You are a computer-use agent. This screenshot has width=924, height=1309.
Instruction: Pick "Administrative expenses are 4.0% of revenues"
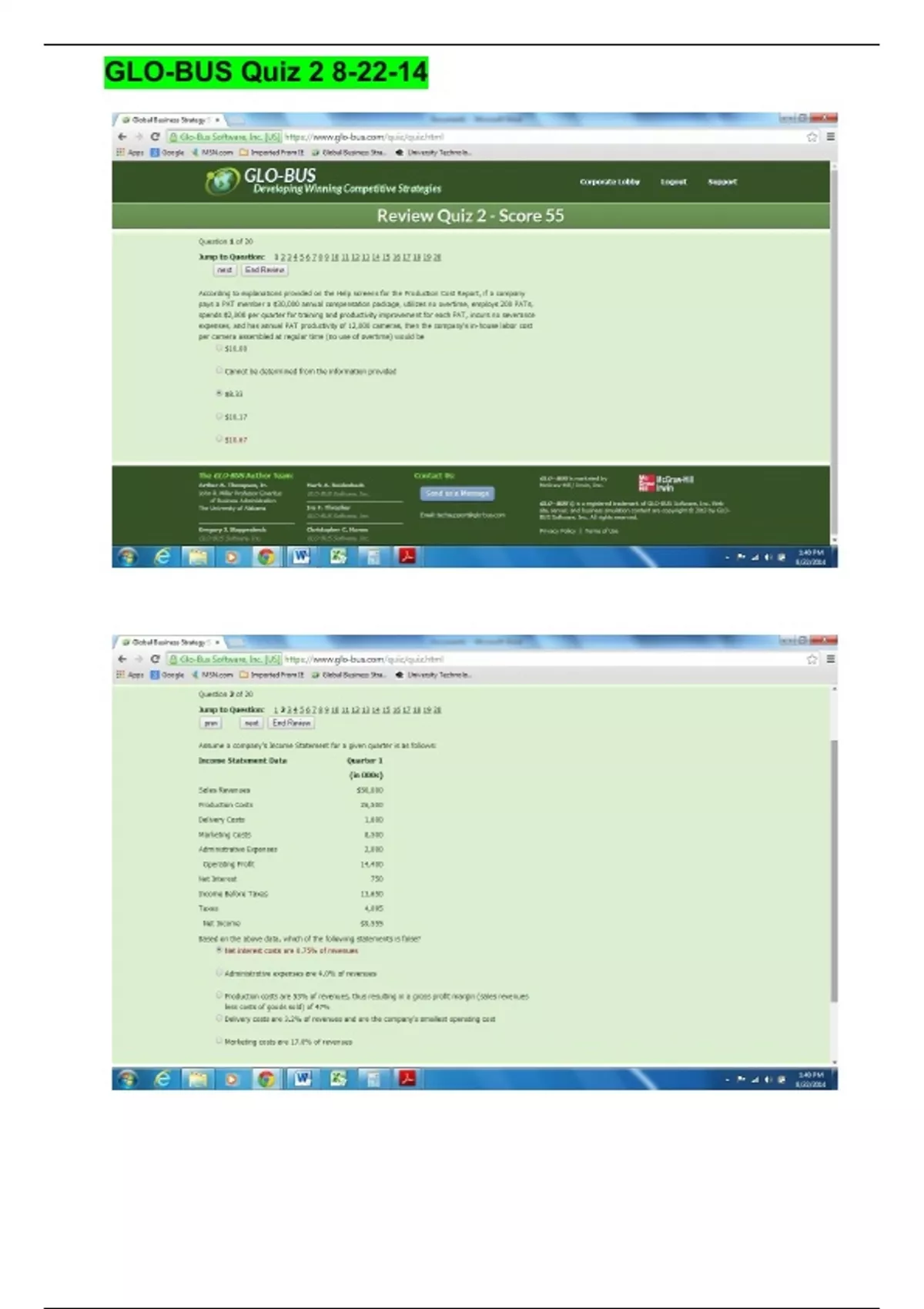pyautogui.click(x=219, y=973)
